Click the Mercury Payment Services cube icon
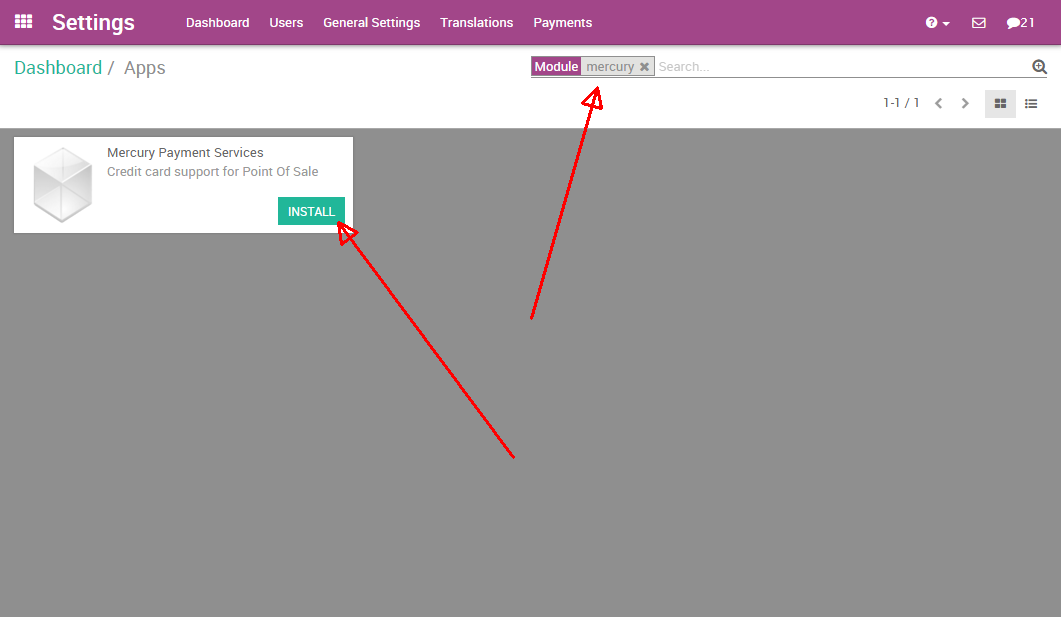1061x617 pixels. pyautogui.click(x=63, y=184)
